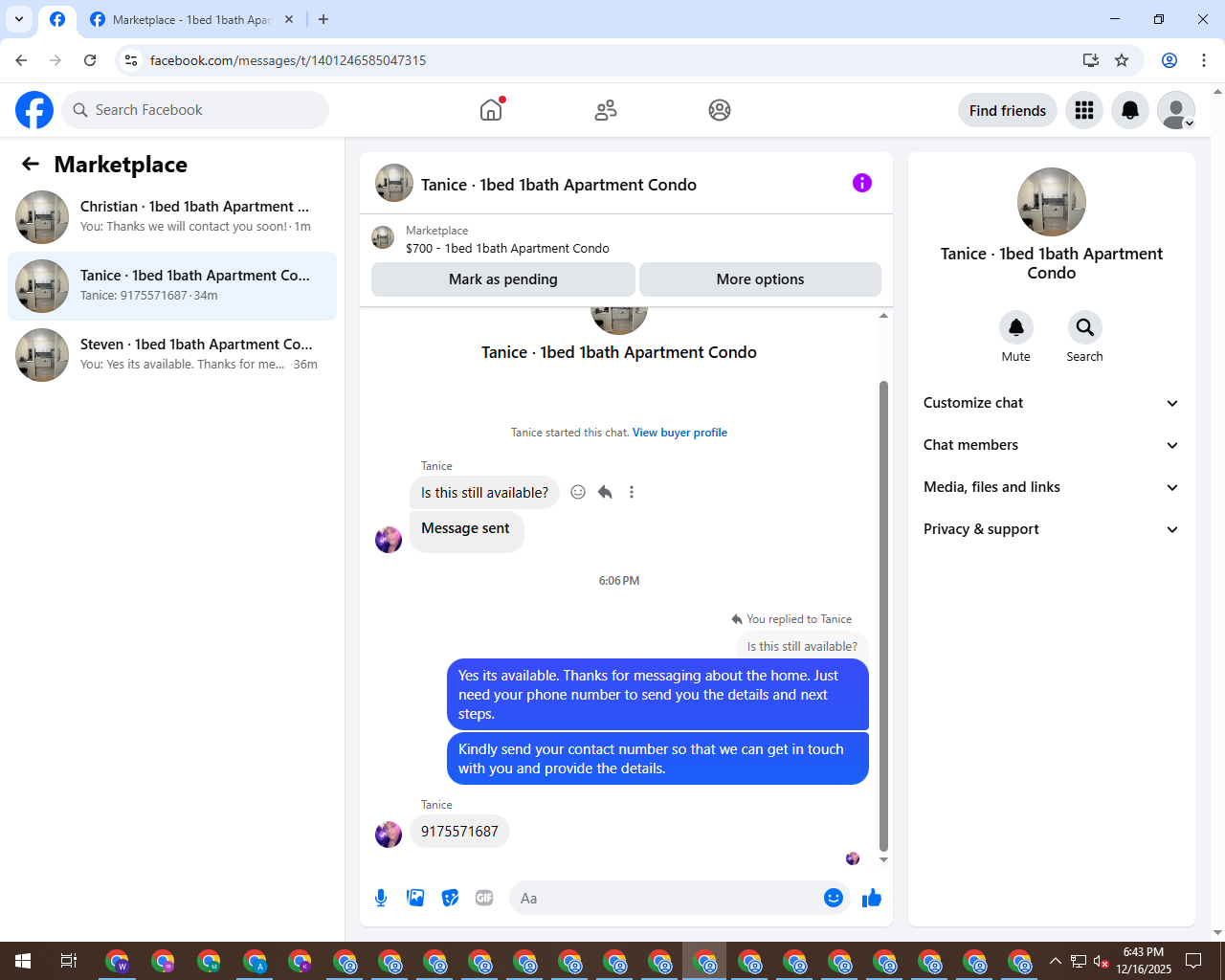
Task: Open the Christian conversation in the chat list
Action: pyautogui.click(x=172, y=217)
